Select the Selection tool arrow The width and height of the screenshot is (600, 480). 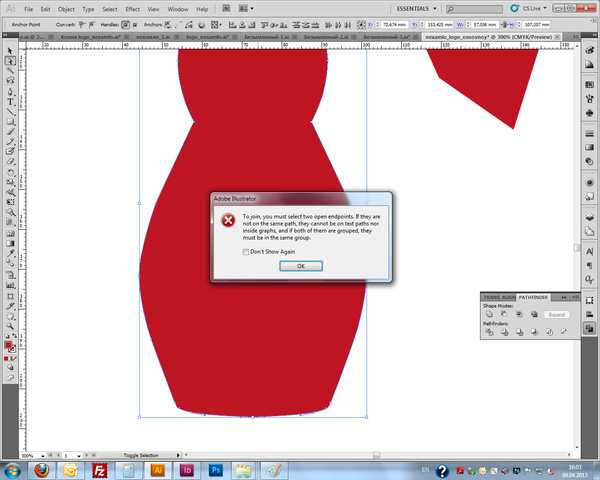tap(10, 51)
